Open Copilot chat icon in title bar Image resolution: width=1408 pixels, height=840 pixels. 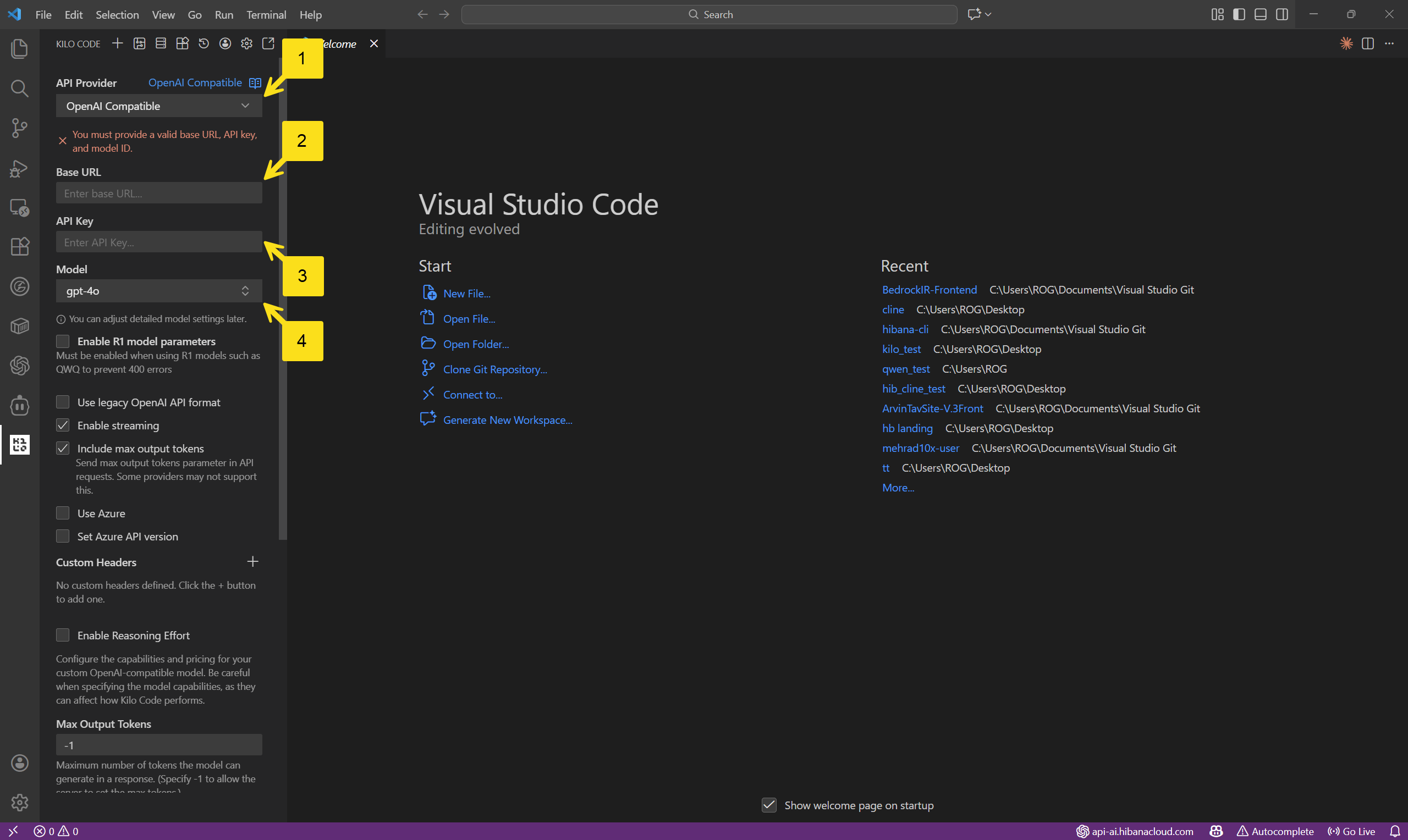point(974,14)
